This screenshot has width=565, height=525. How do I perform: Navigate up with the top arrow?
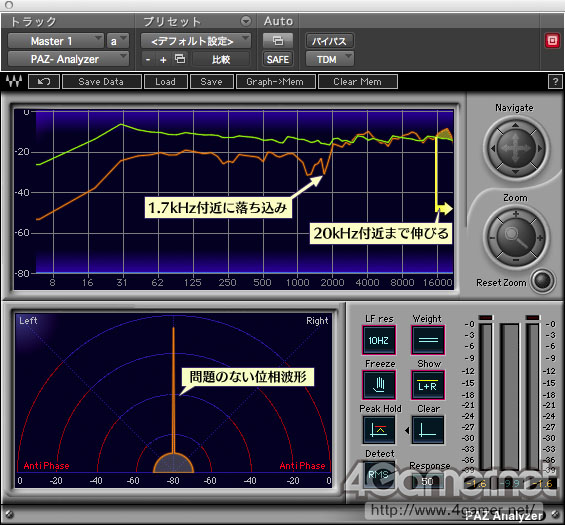[516, 125]
